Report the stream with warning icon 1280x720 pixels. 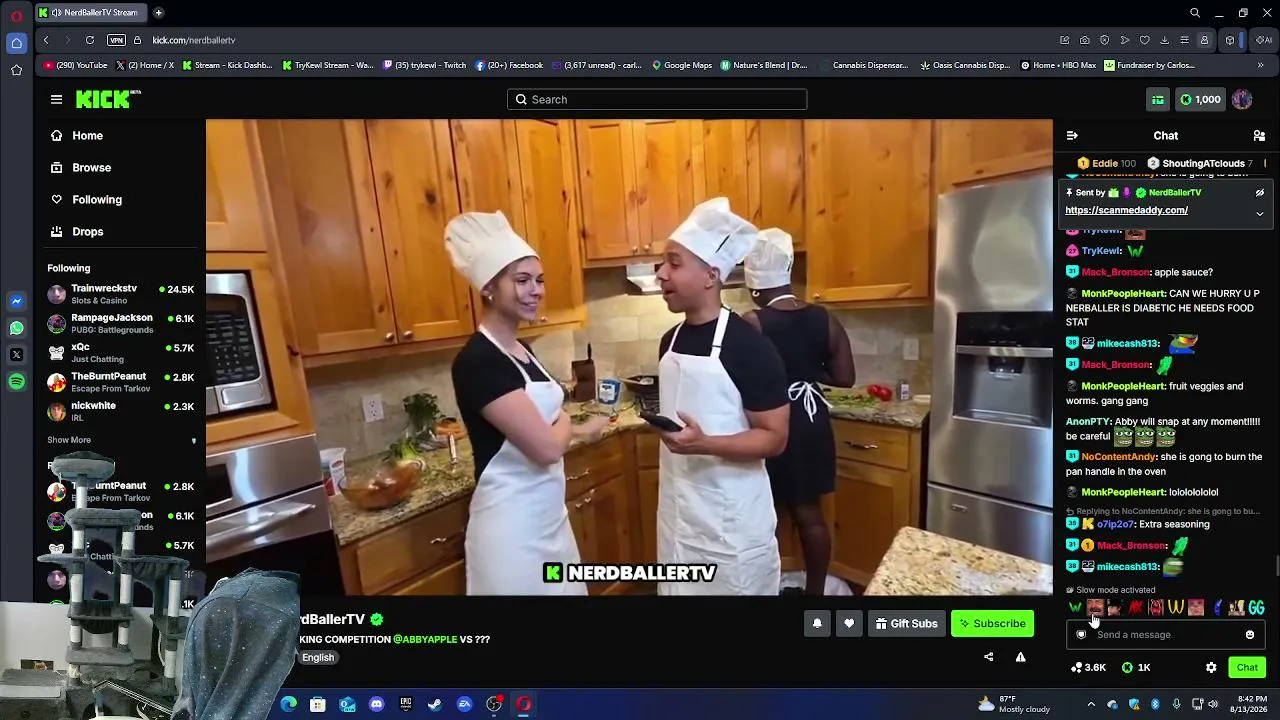click(1021, 657)
